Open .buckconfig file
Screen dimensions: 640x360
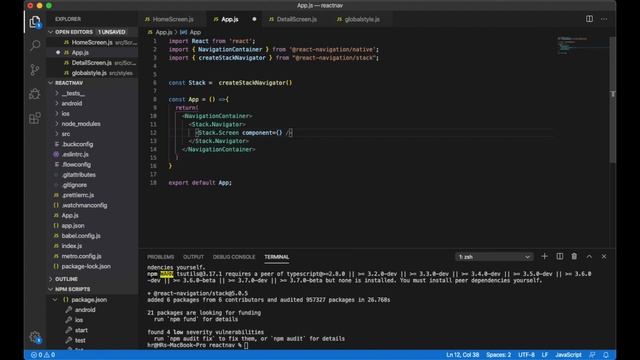pyautogui.click(x=77, y=144)
